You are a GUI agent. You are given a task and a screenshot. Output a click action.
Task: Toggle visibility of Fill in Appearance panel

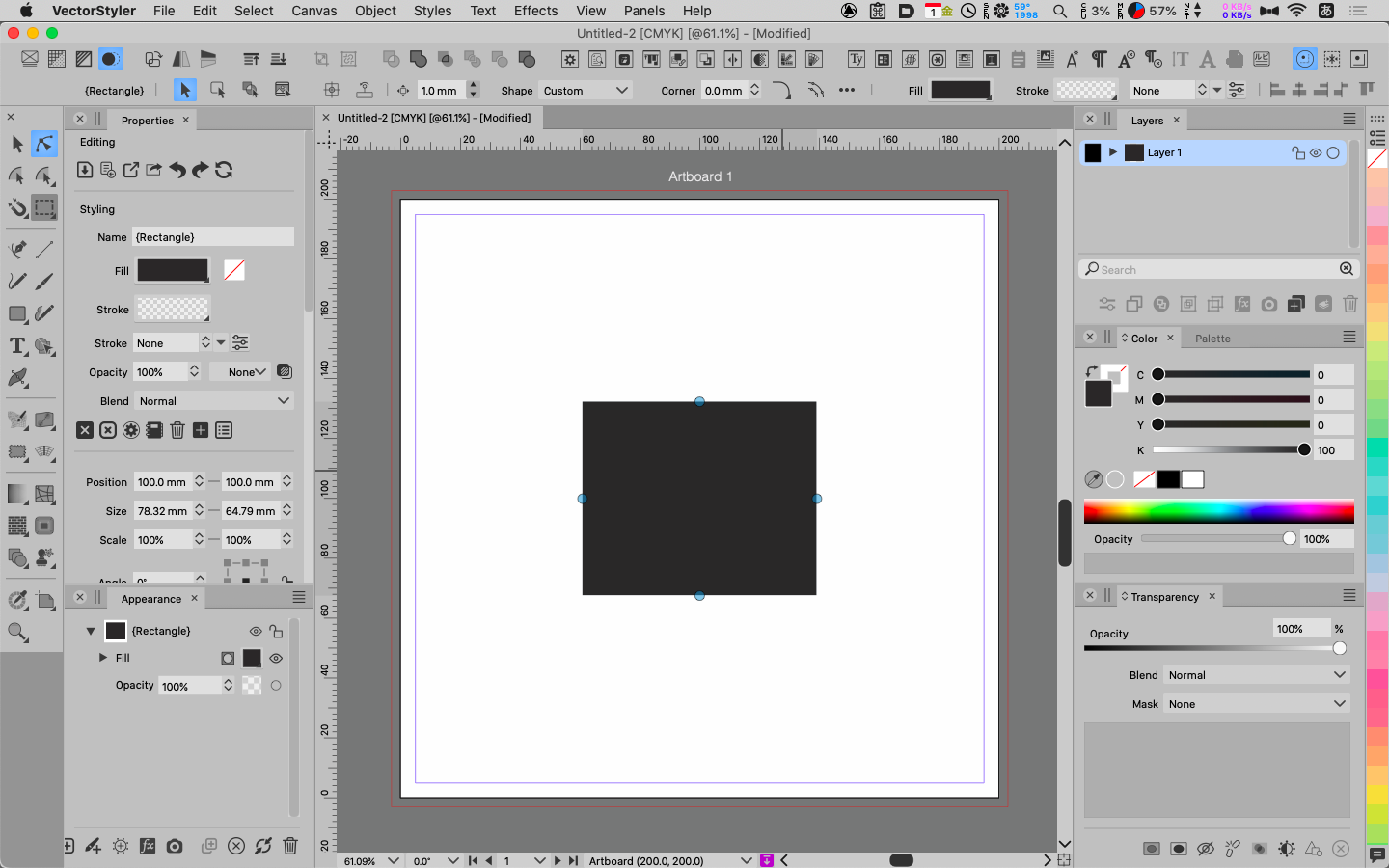tap(276, 658)
